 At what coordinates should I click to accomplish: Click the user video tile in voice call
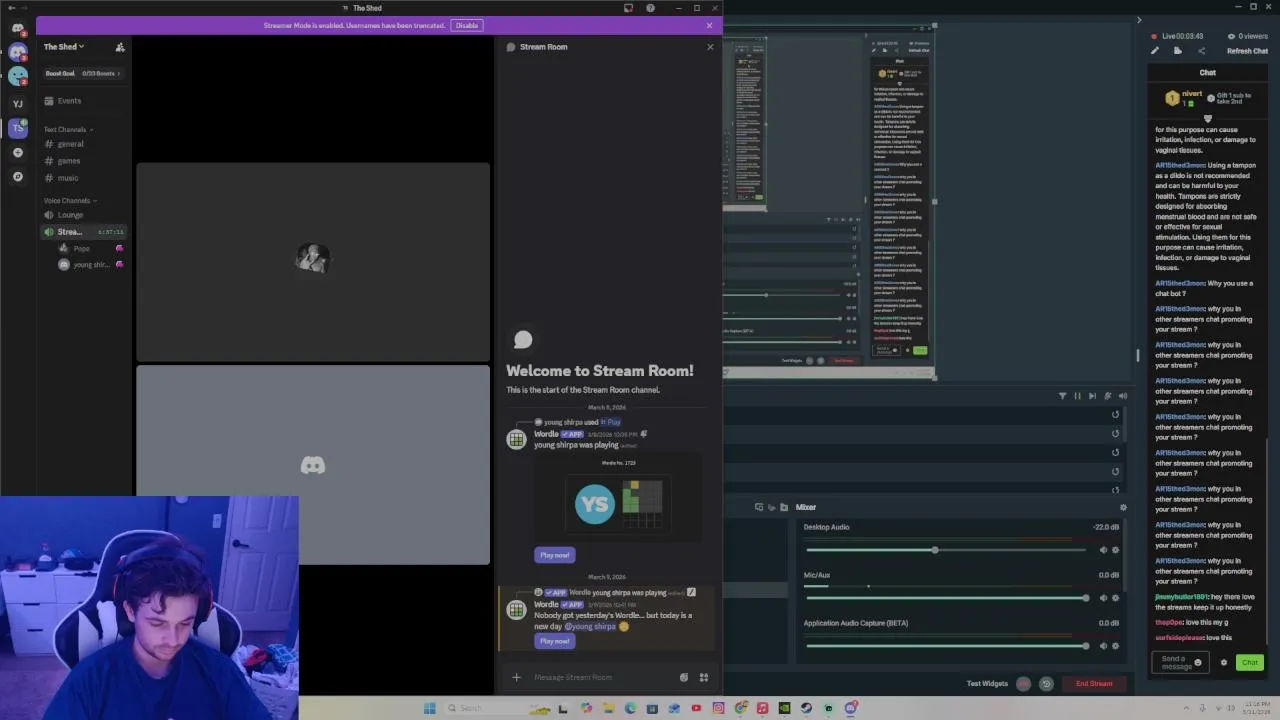tap(313, 262)
